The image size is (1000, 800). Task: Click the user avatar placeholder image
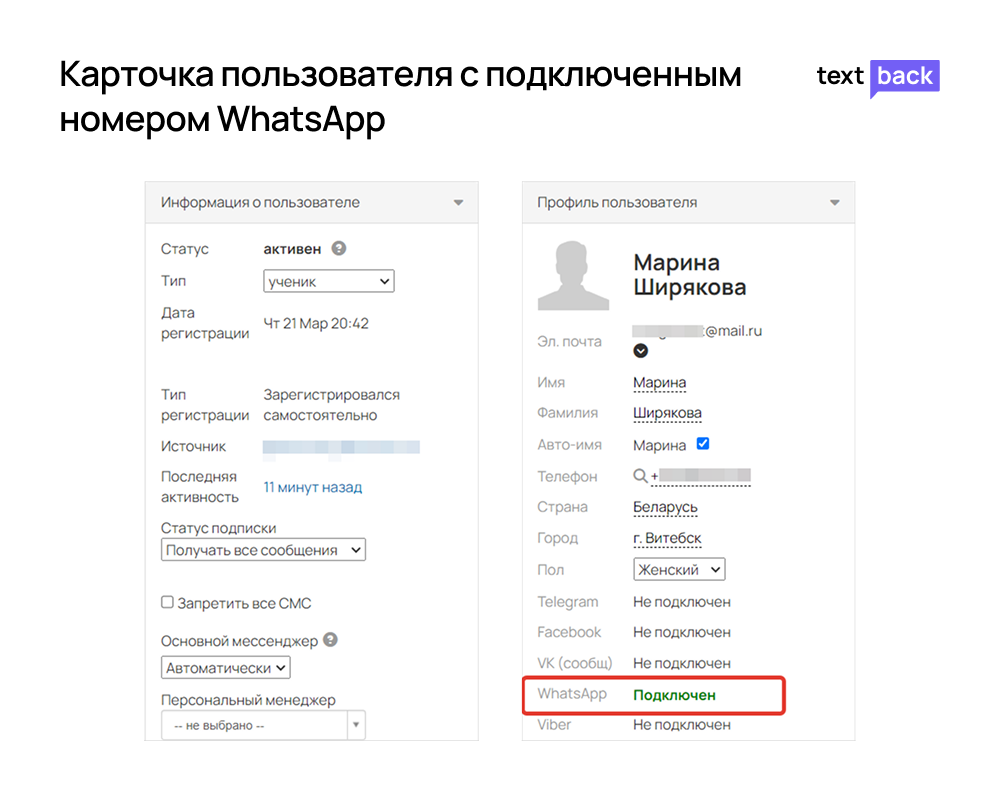[x=573, y=276]
